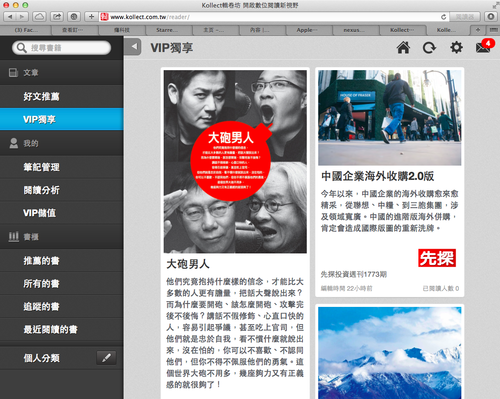Open 大砲男人 cover image
500x399 pixels.
click(235, 161)
